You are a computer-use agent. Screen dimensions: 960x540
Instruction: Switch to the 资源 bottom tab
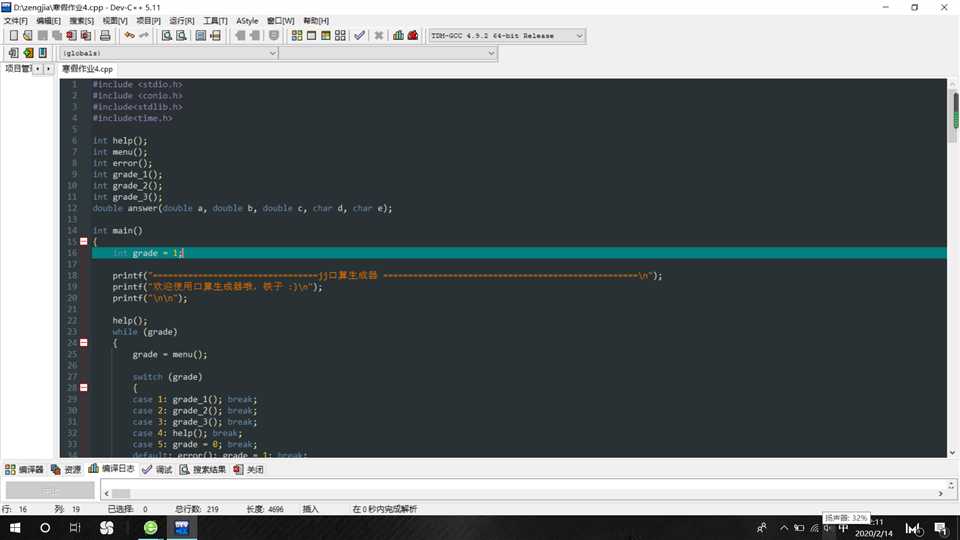(66, 470)
